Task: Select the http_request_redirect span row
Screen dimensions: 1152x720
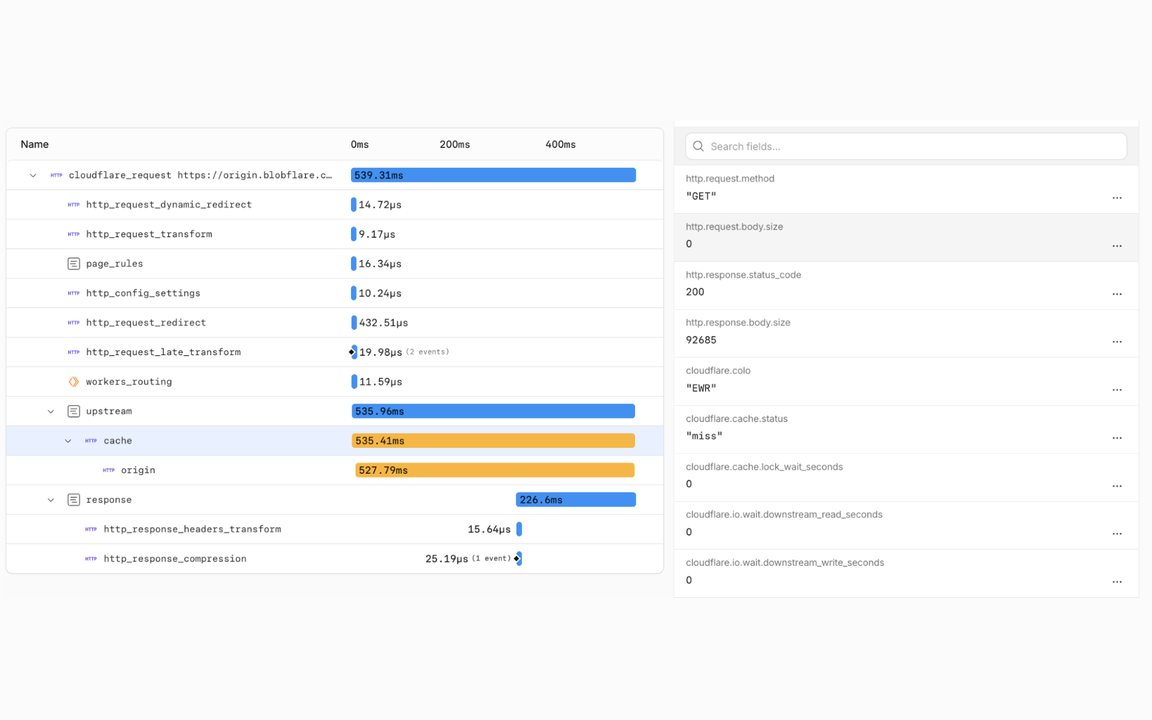Action: tap(335, 323)
